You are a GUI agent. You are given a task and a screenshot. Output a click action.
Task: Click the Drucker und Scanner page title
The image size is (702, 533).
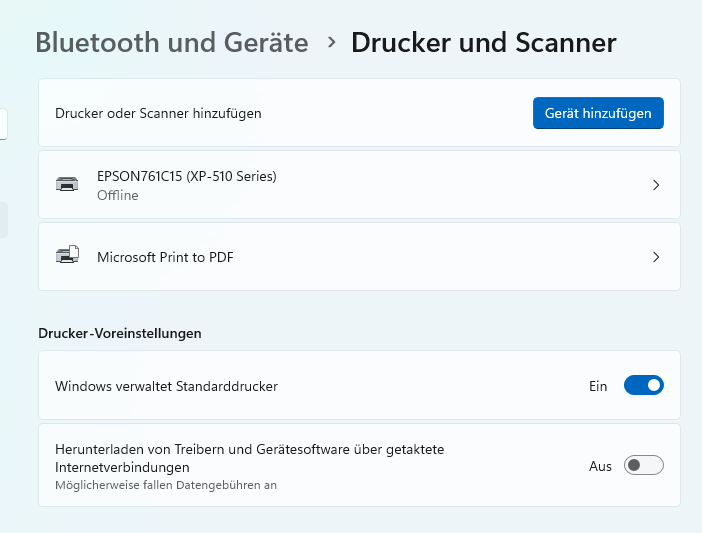pos(483,43)
